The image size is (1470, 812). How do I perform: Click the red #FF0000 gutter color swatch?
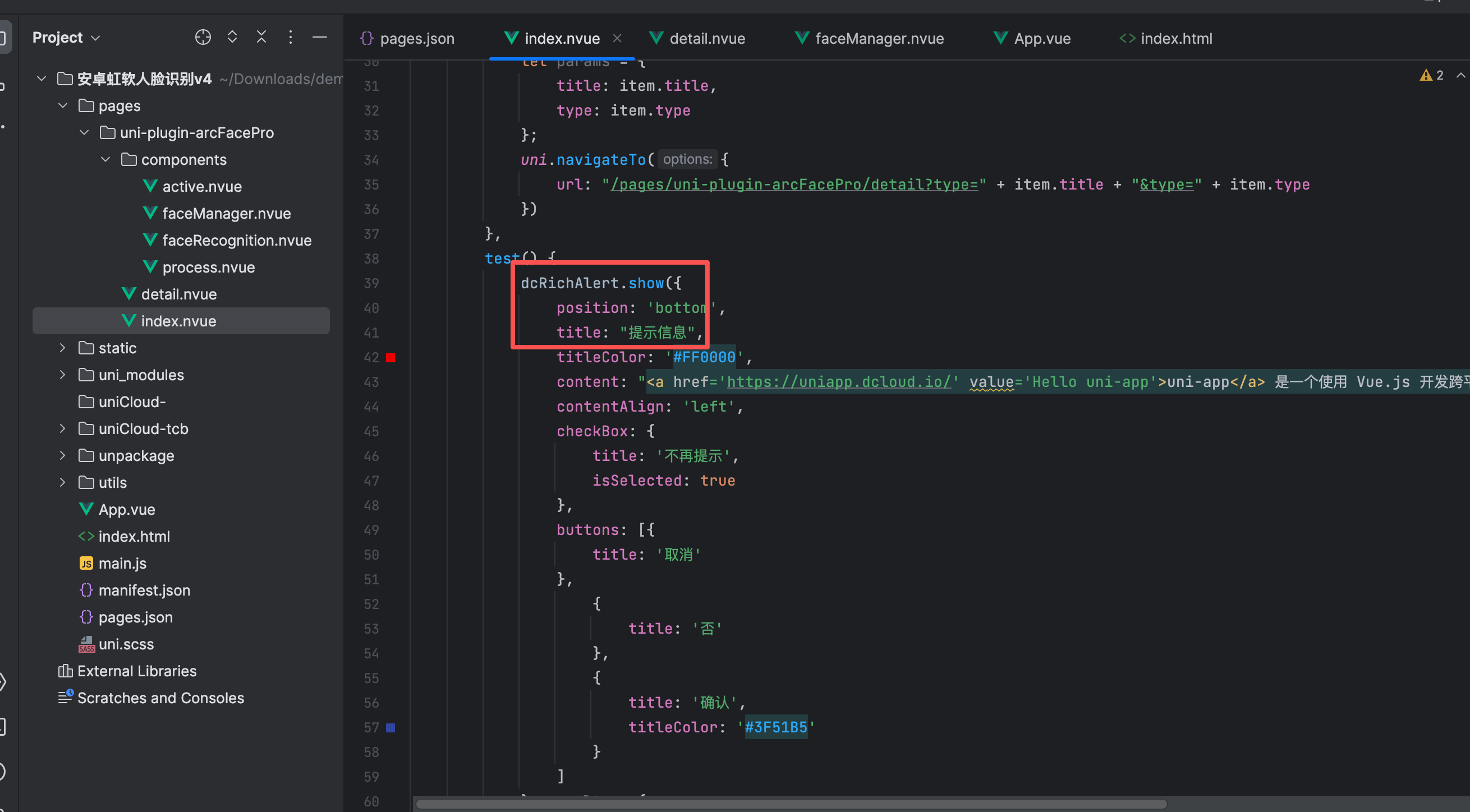click(391, 358)
